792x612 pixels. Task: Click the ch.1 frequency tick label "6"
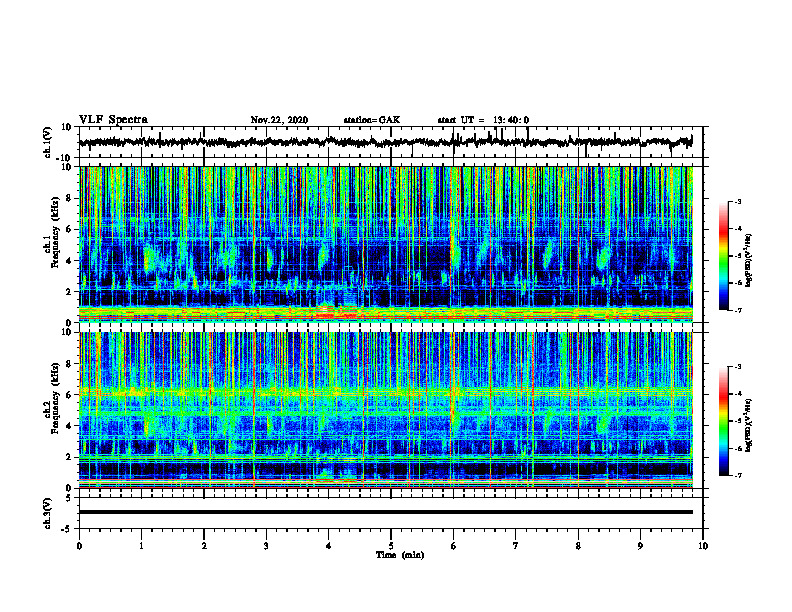tap(69, 230)
